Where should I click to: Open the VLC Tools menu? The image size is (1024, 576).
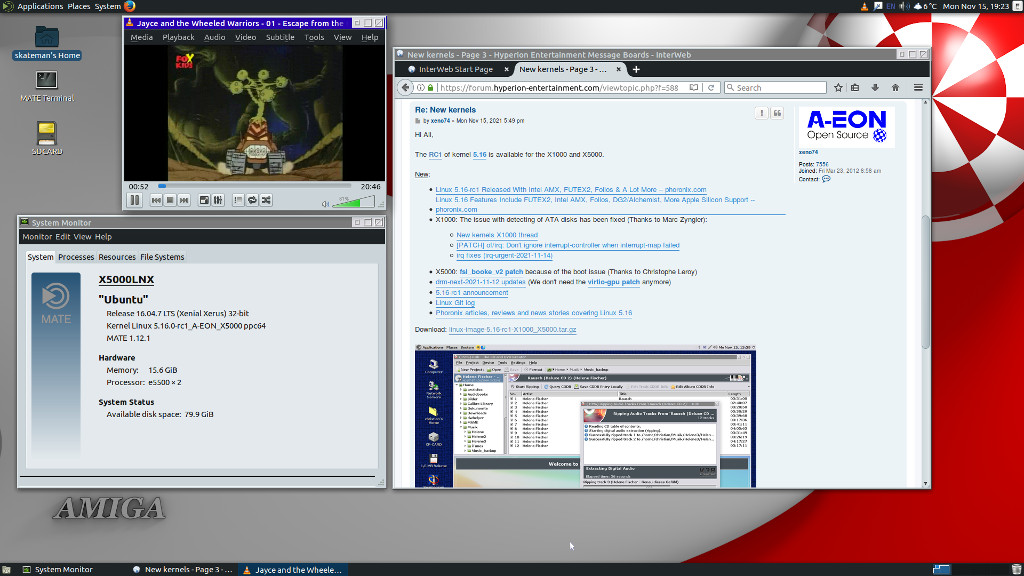[314, 37]
